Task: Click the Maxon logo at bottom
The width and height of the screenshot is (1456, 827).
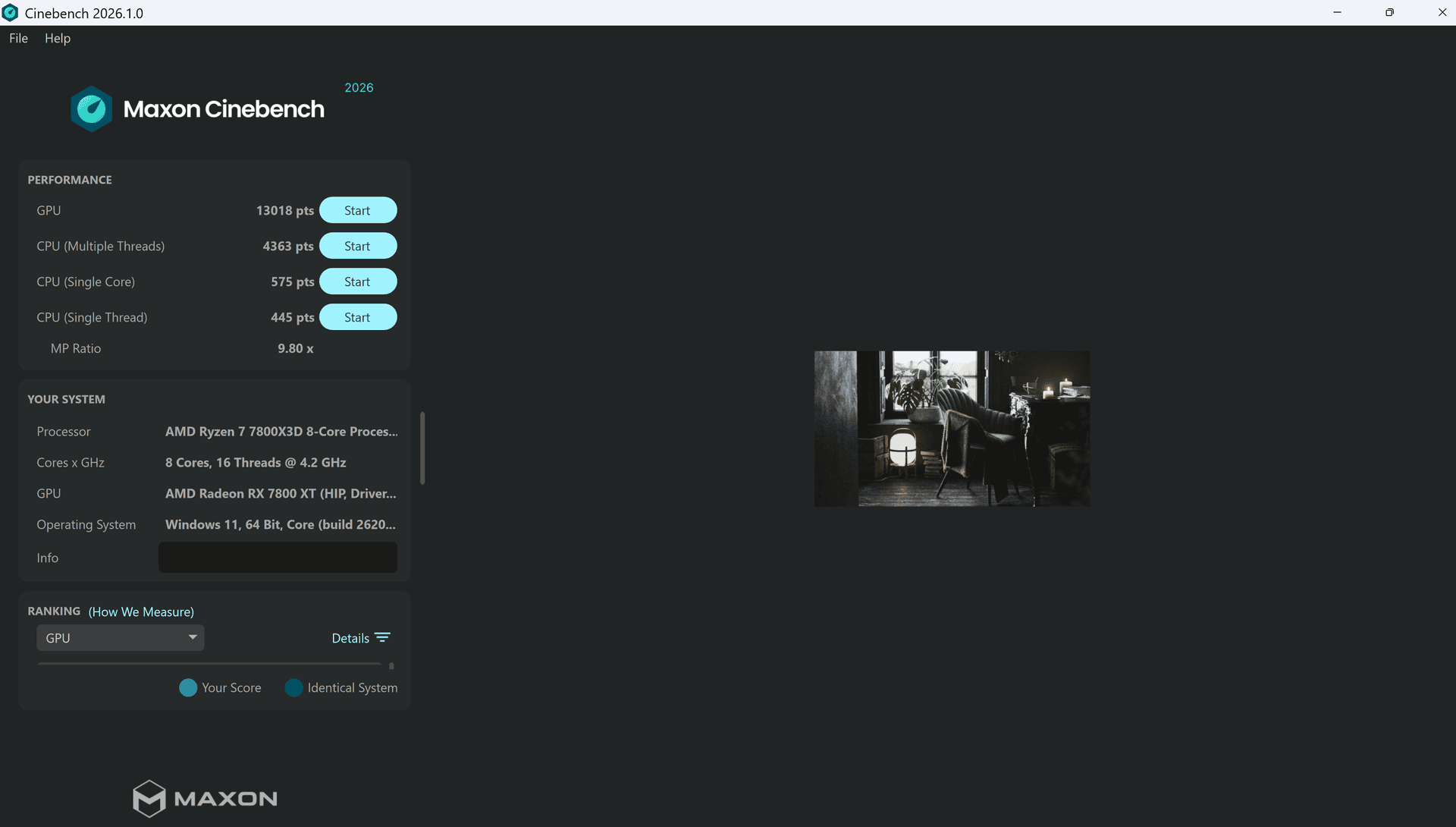Action: pos(205,798)
